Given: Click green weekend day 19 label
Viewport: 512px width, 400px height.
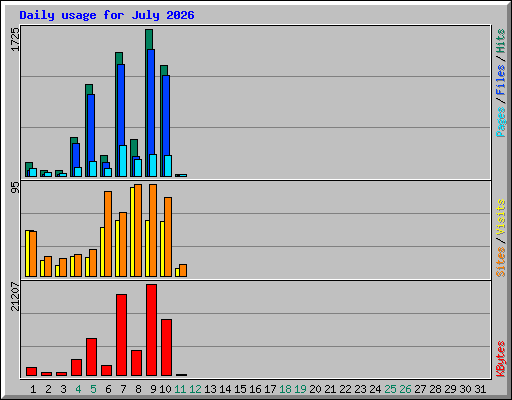Looking at the screenshot, I should point(300,389).
